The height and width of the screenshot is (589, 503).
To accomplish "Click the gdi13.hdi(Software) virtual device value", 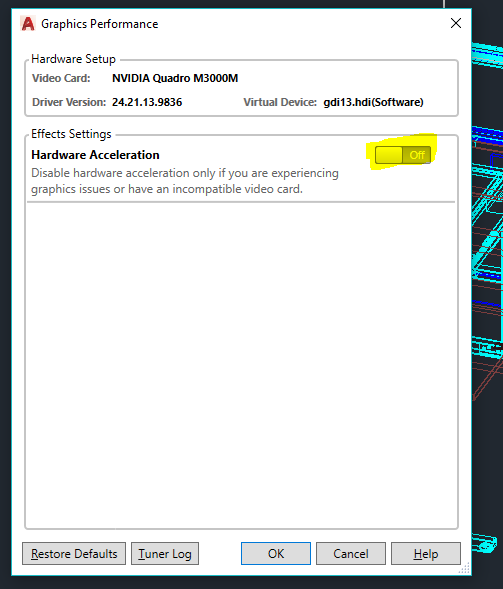I will point(373,102).
